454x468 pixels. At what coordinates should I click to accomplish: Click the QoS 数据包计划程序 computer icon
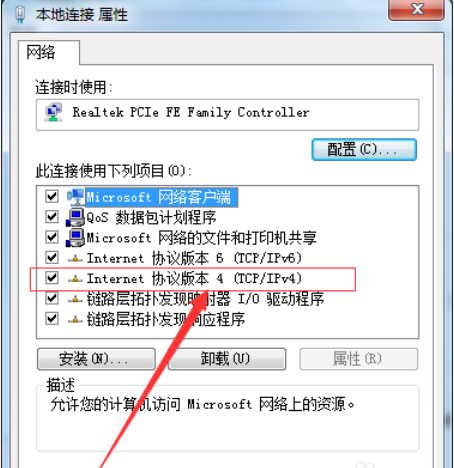(x=76, y=218)
